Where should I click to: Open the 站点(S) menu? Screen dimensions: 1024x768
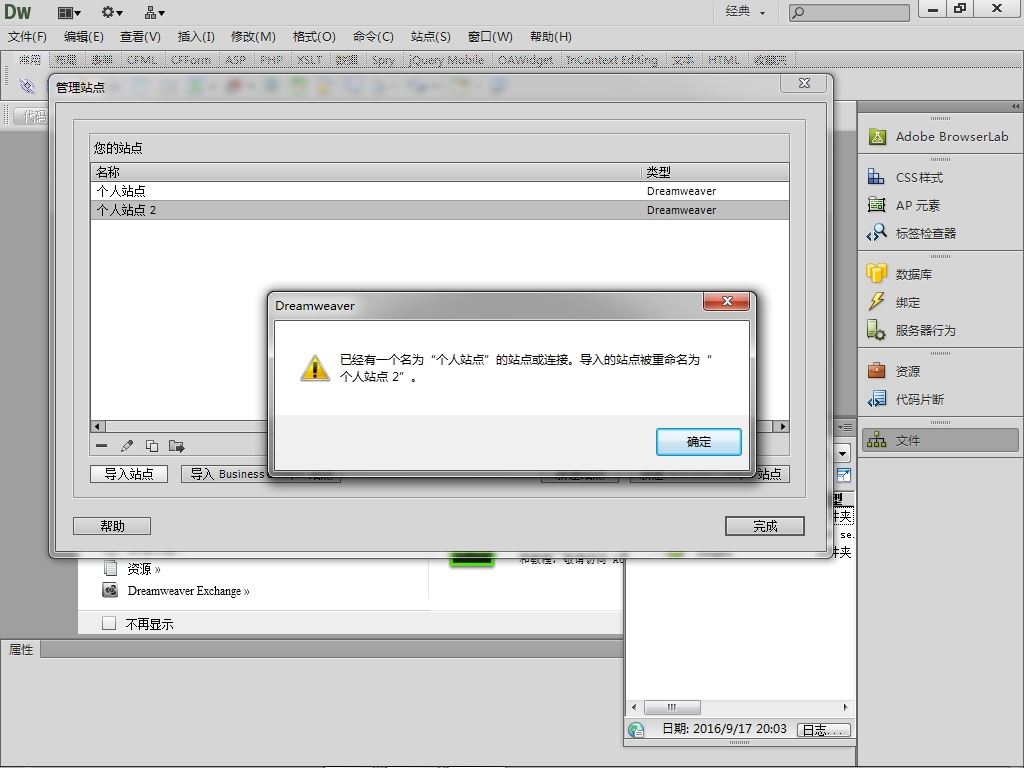(x=430, y=37)
